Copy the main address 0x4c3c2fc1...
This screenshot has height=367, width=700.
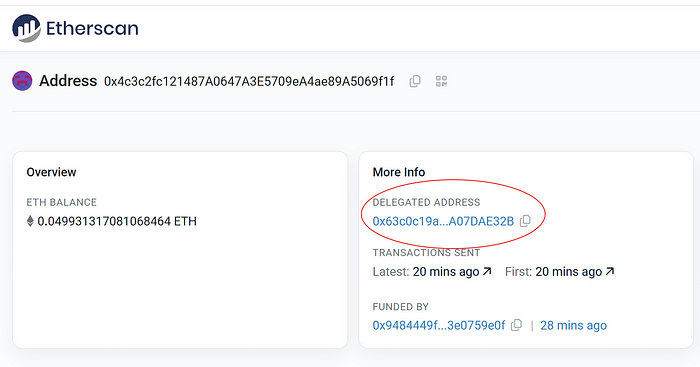click(415, 81)
